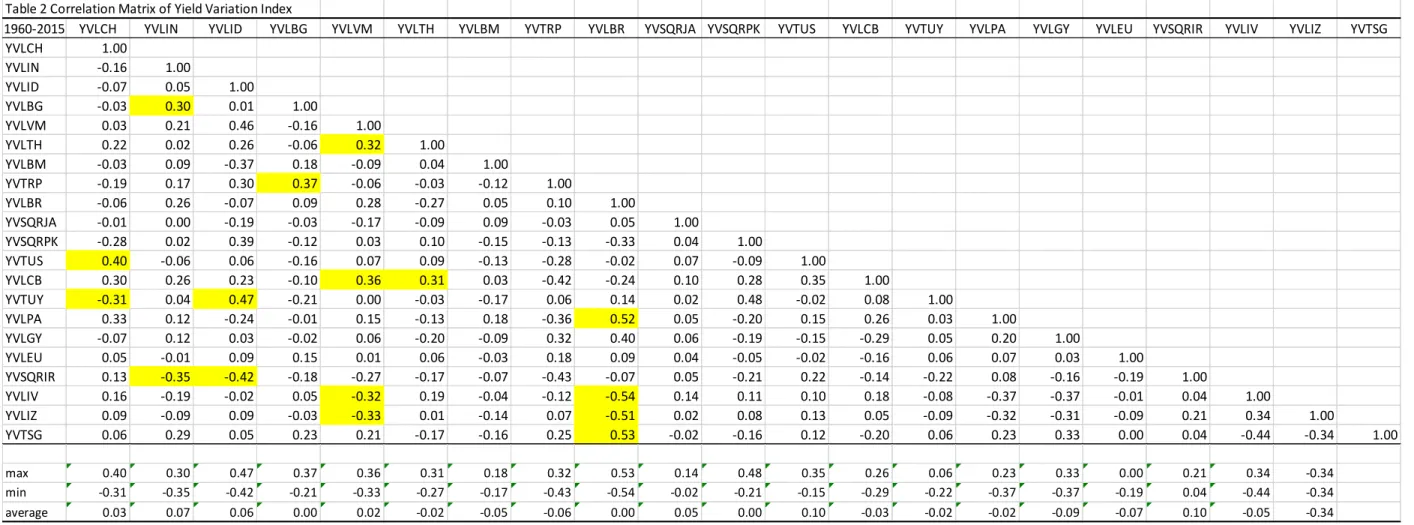Viewport: 1414px width, 525px height.
Task: Select the YVLIN column header
Action: pyautogui.click(x=161, y=28)
